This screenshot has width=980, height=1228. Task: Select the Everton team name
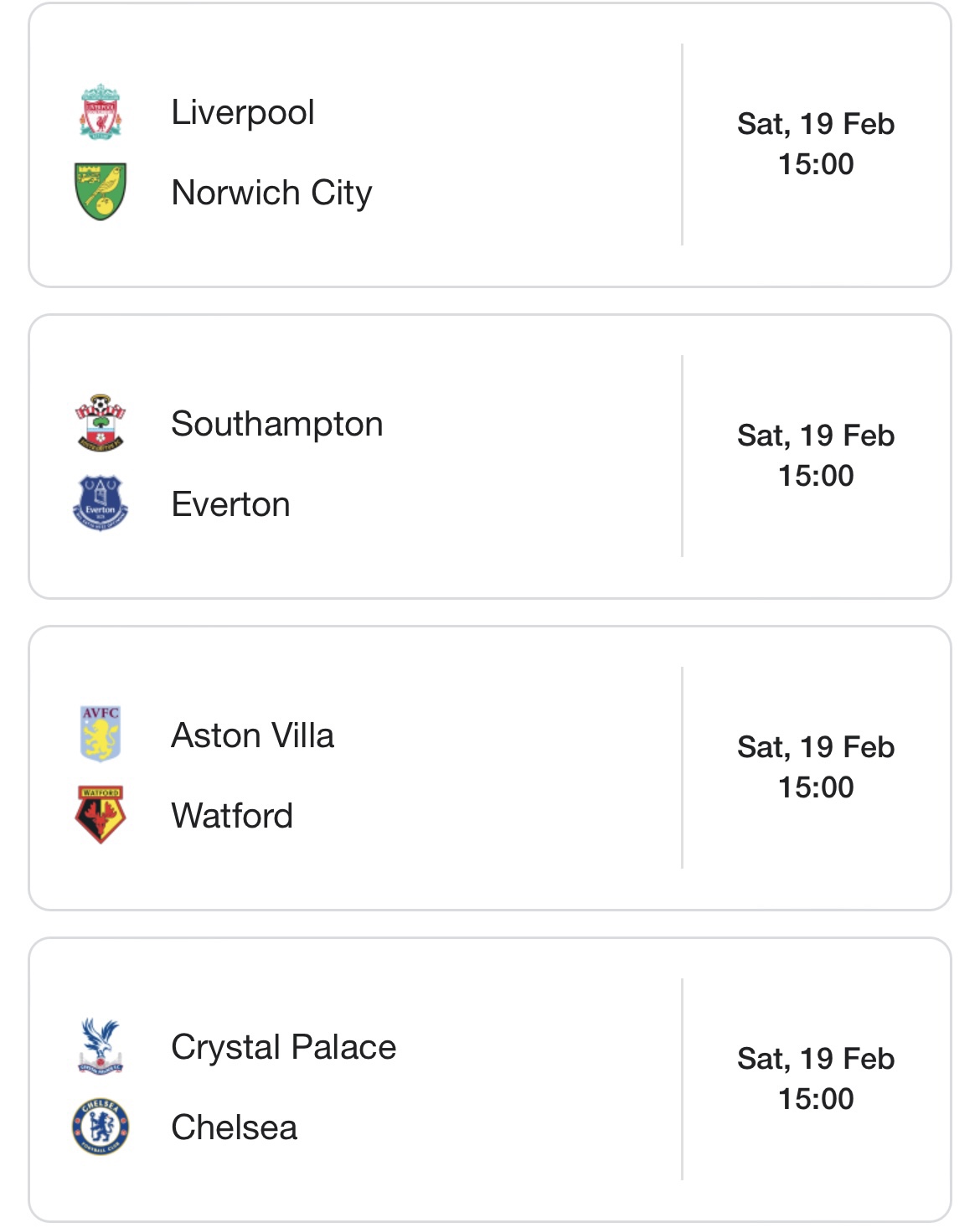[x=230, y=504]
